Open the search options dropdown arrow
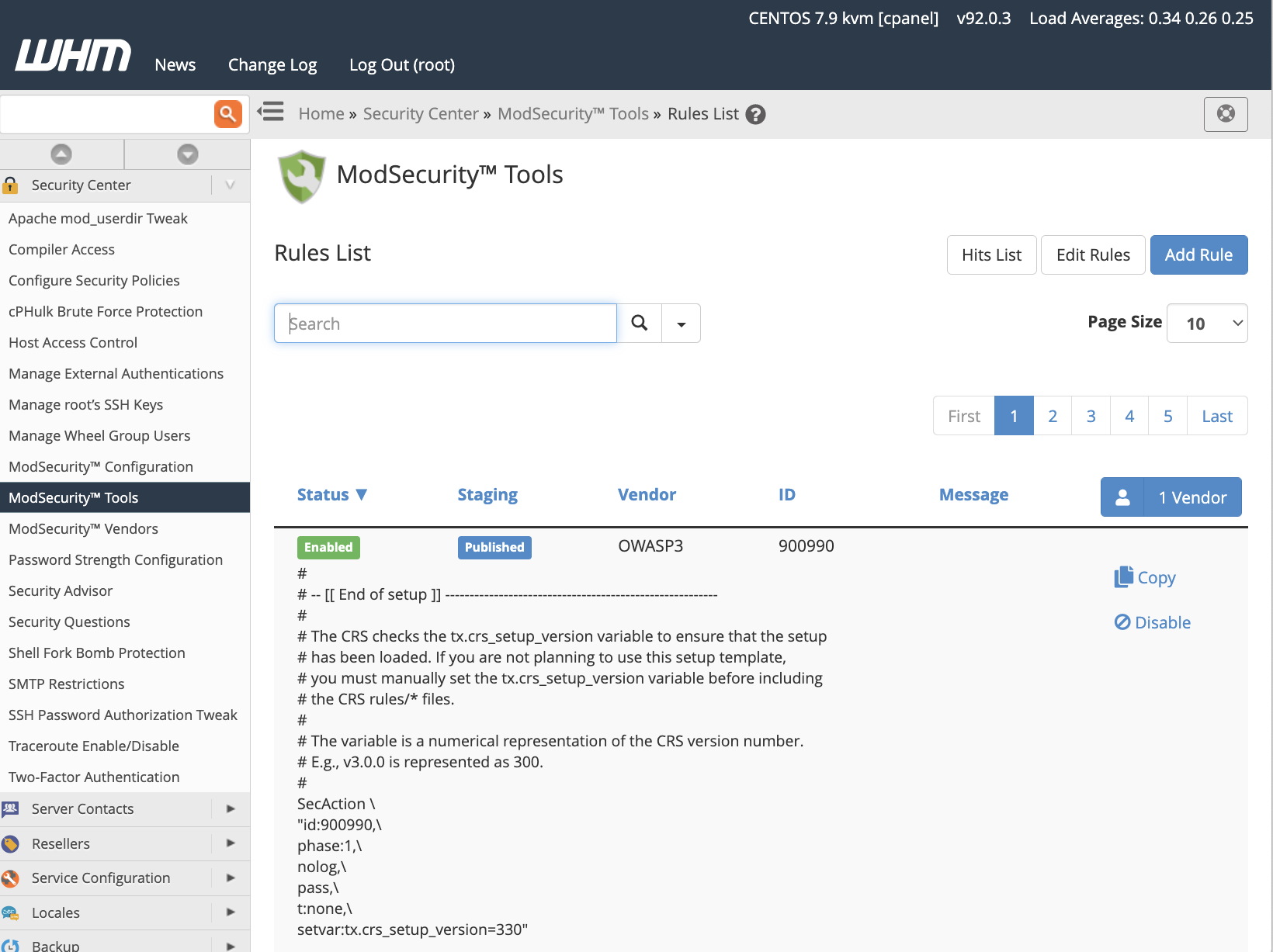Image resolution: width=1273 pixels, height=952 pixels. pos(681,323)
